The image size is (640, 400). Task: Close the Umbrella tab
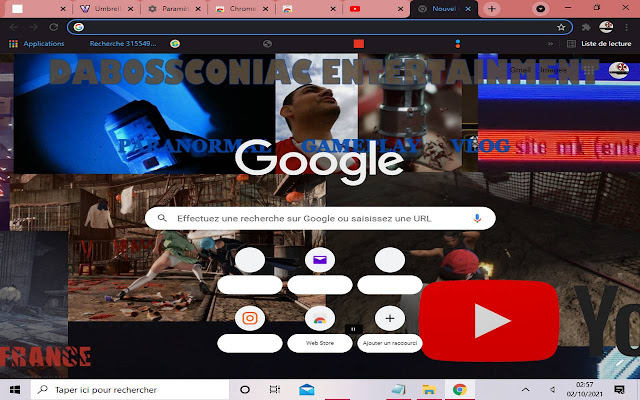tap(130, 9)
